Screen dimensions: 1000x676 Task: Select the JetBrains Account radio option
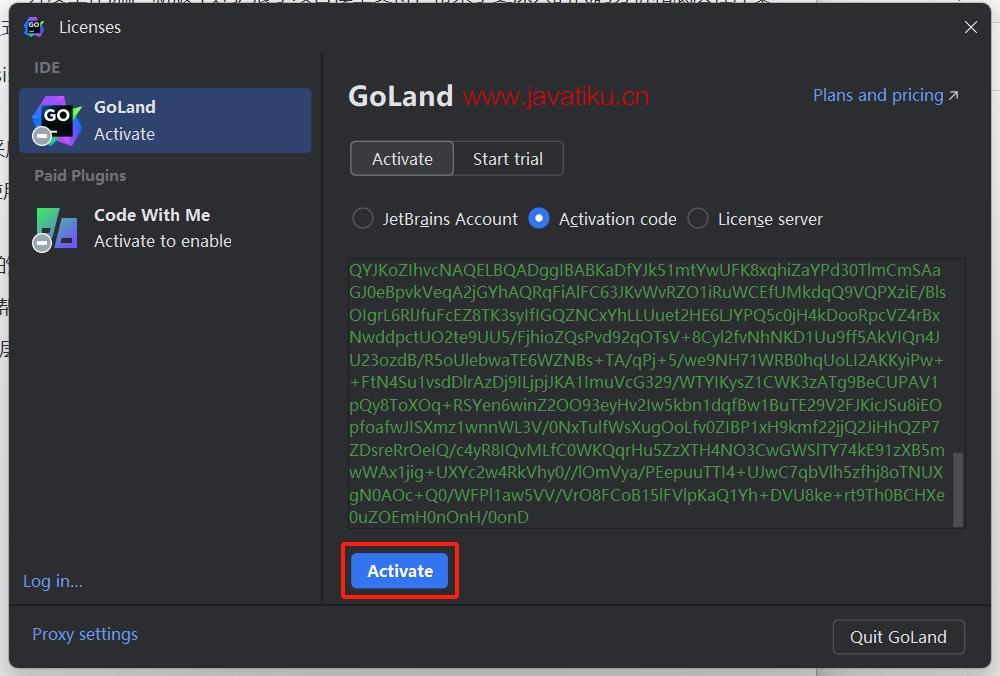364,219
